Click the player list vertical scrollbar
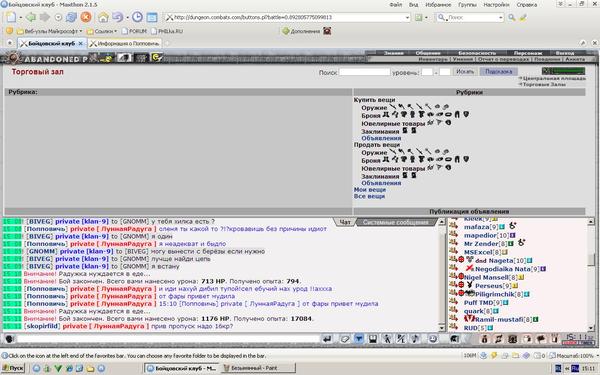600x375 pixels. 591,274
